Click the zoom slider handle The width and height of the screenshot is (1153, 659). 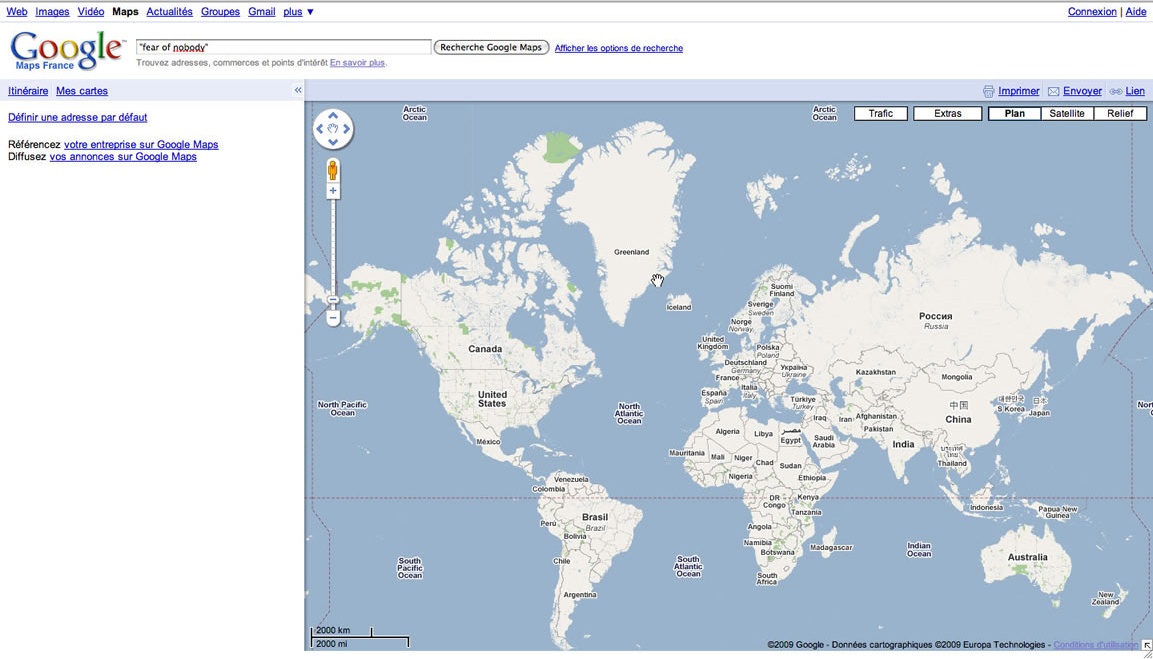(333, 300)
